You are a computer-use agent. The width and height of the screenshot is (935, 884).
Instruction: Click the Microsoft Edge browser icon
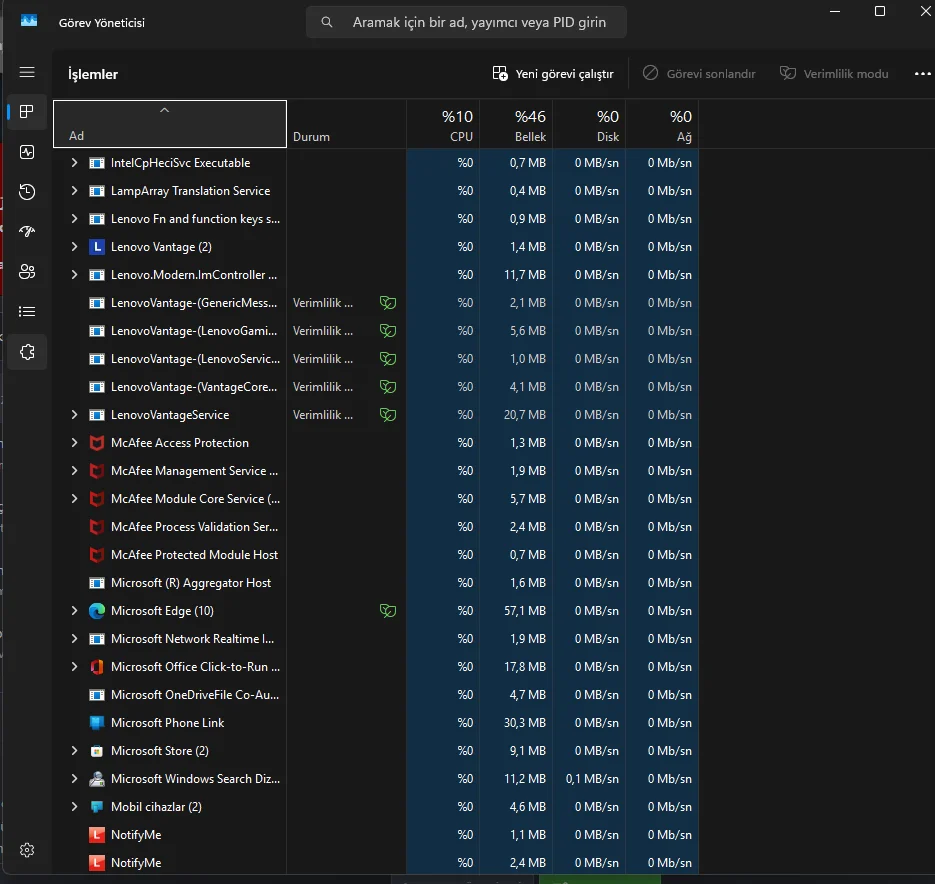[x=97, y=611]
